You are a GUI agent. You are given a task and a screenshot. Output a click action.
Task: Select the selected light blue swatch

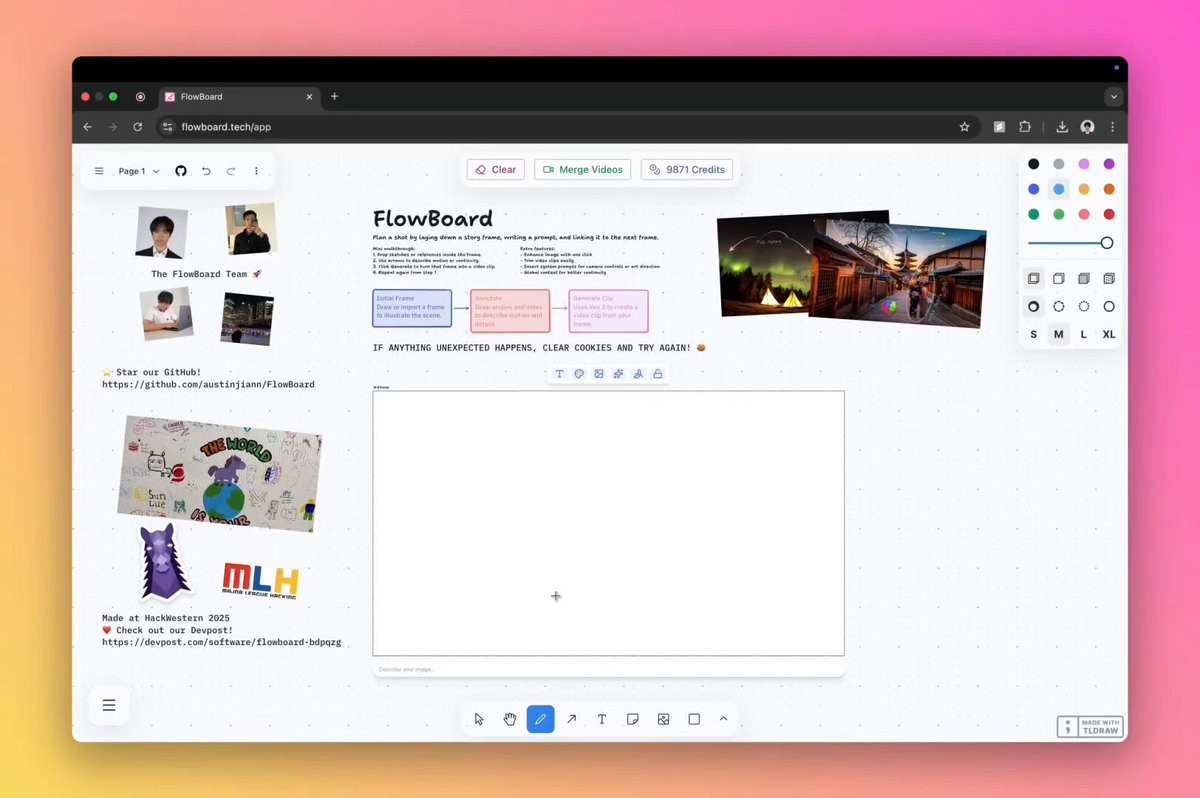(x=1059, y=189)
